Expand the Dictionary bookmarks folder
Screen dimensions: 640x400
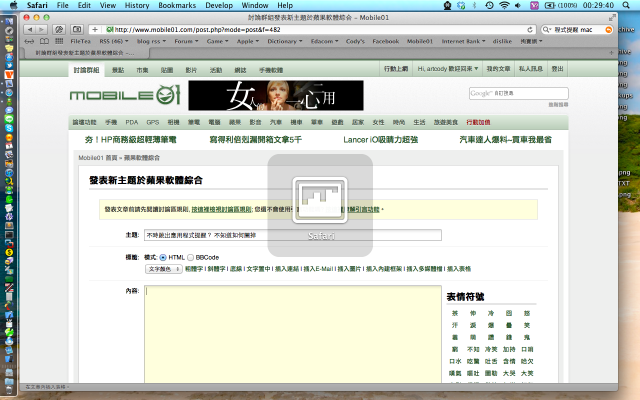pyautogui.click(x=285, y=41)
